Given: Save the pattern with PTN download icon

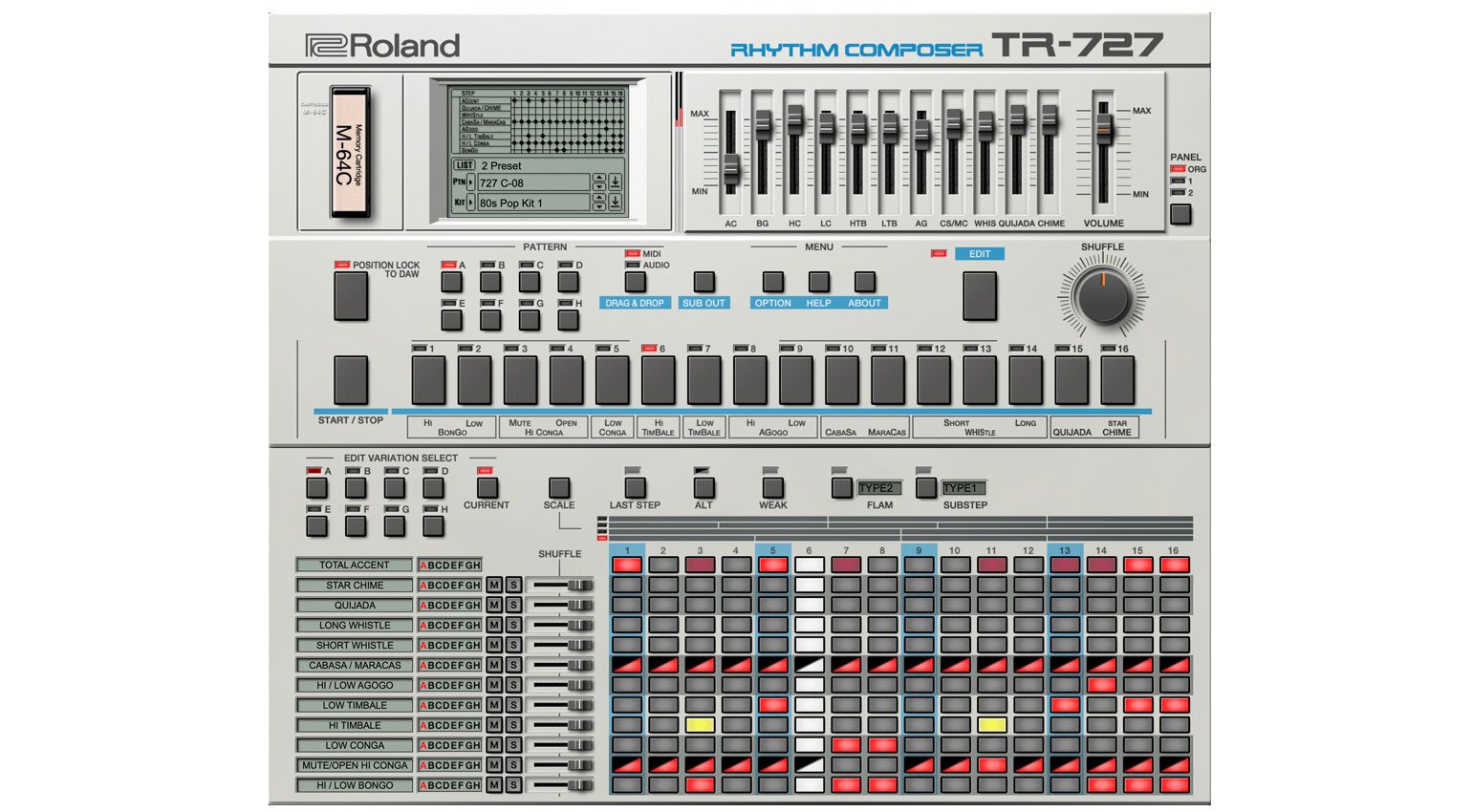Looking at the screenshot, I should (x=615, y=182).
